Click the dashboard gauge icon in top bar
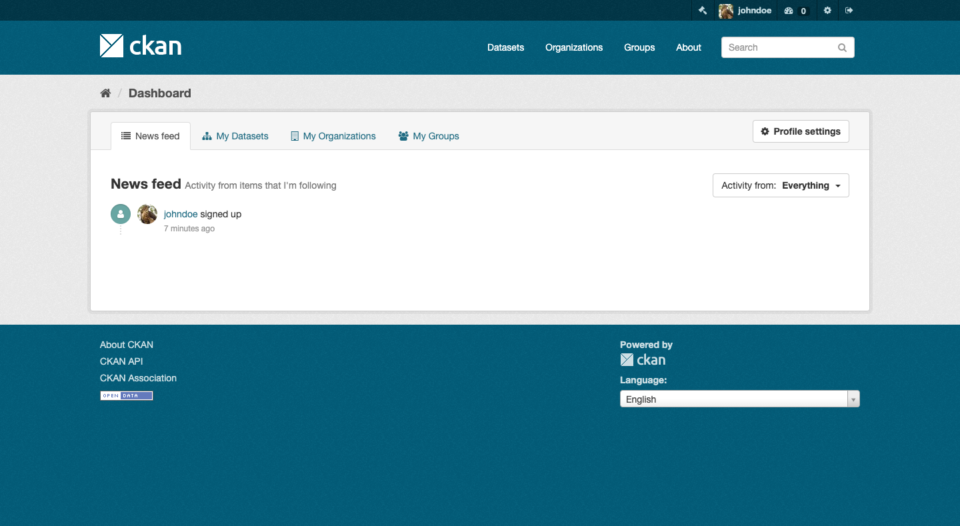Screen dimensions: 960x526 pyautogui.click(x=789, y=10)
